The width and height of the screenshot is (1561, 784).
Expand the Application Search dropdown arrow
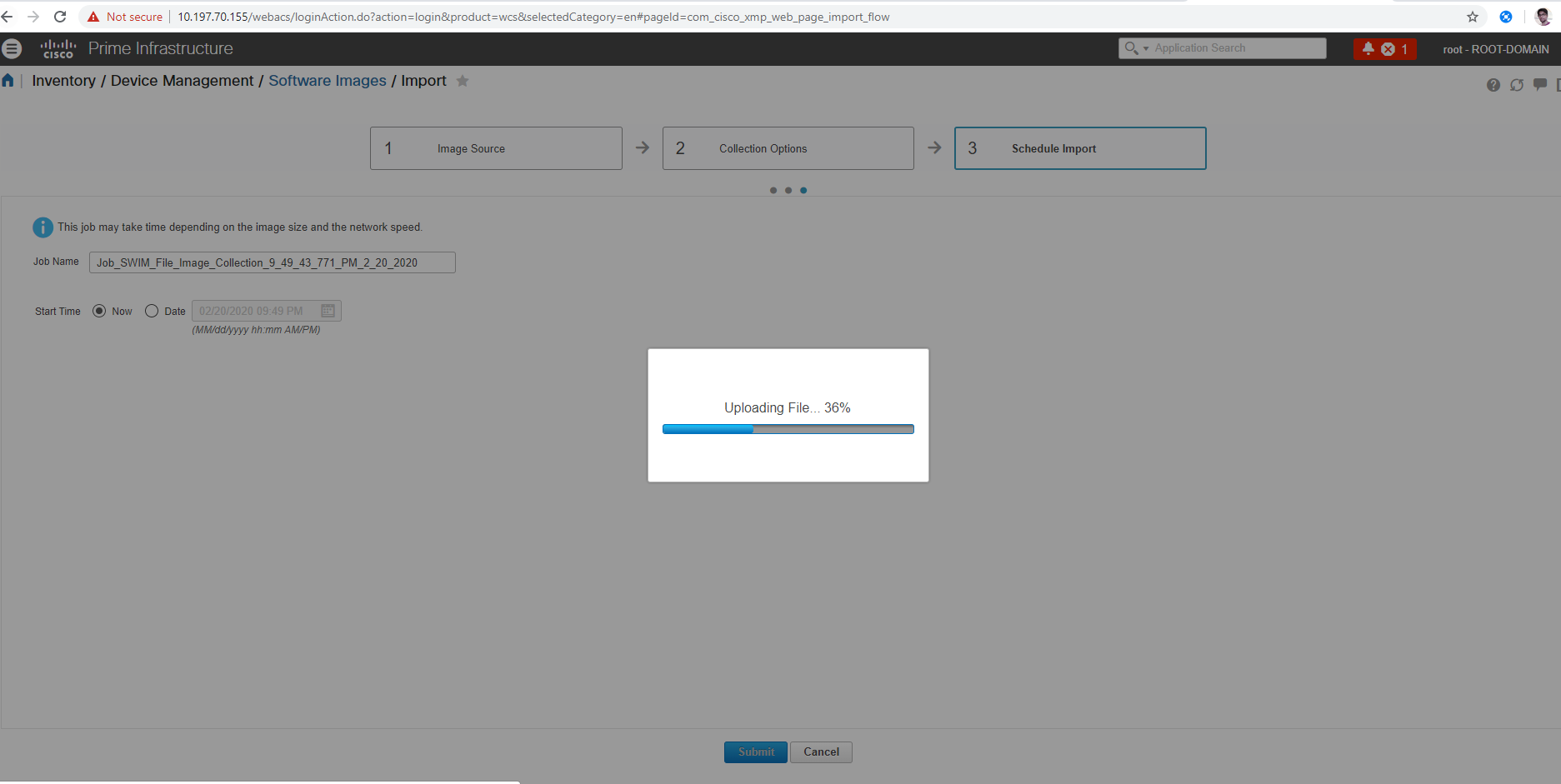(x=1146, y=48)
